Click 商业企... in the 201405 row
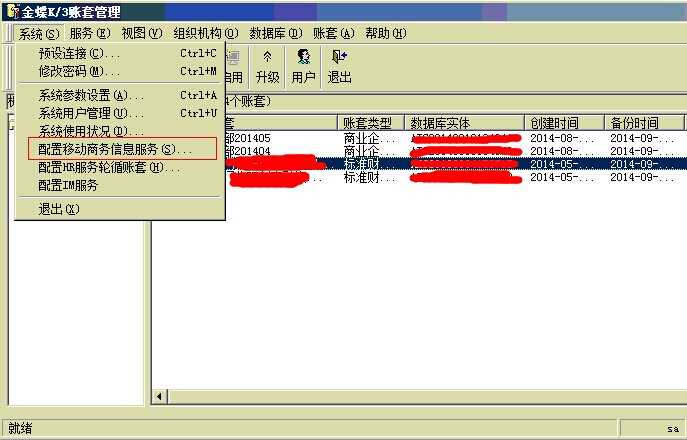Viewport: 687px width, 440px height. point(370,138)
